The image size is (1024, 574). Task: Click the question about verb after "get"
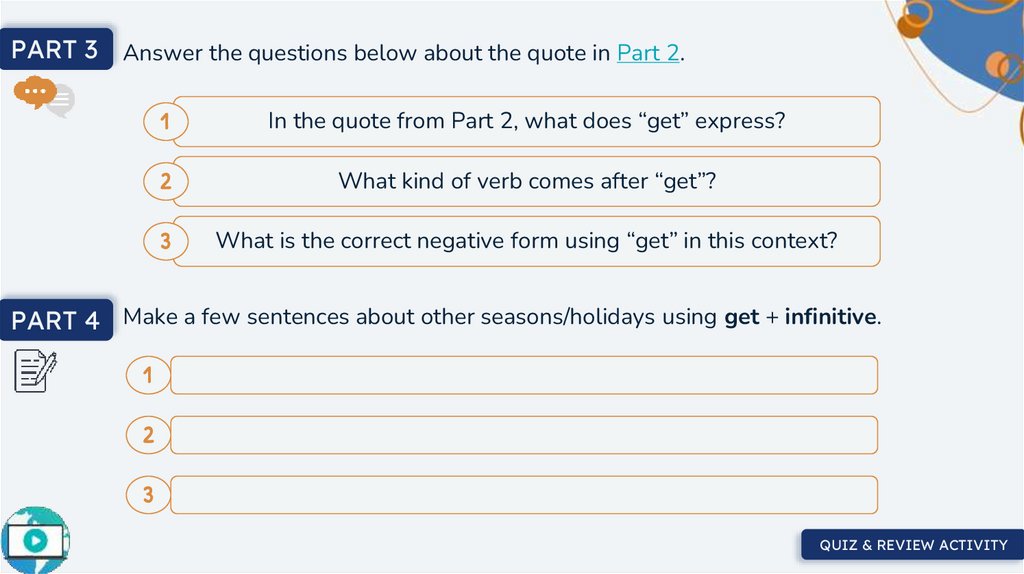pos(526,182)
